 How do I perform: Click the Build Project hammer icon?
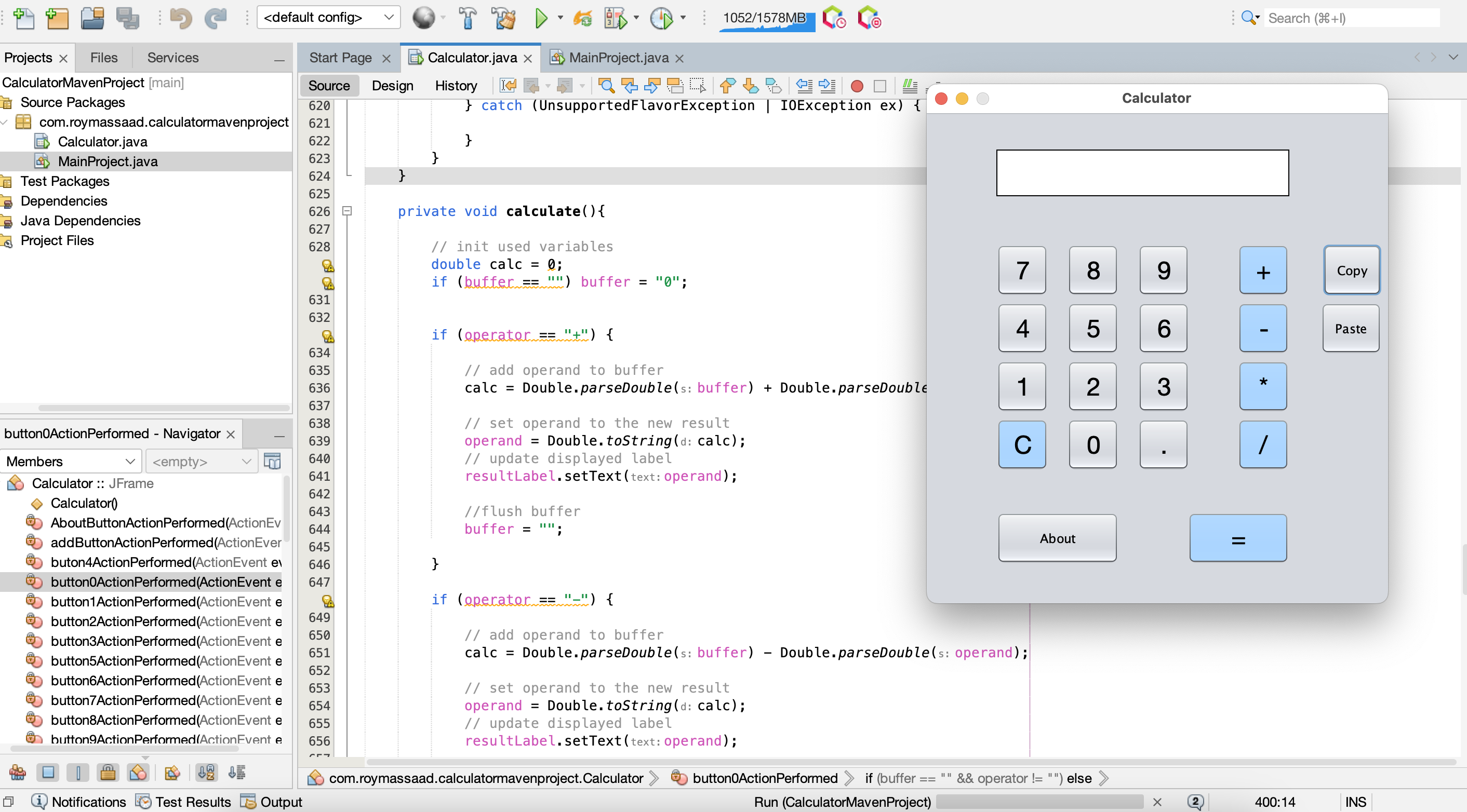tap(467, 18)
